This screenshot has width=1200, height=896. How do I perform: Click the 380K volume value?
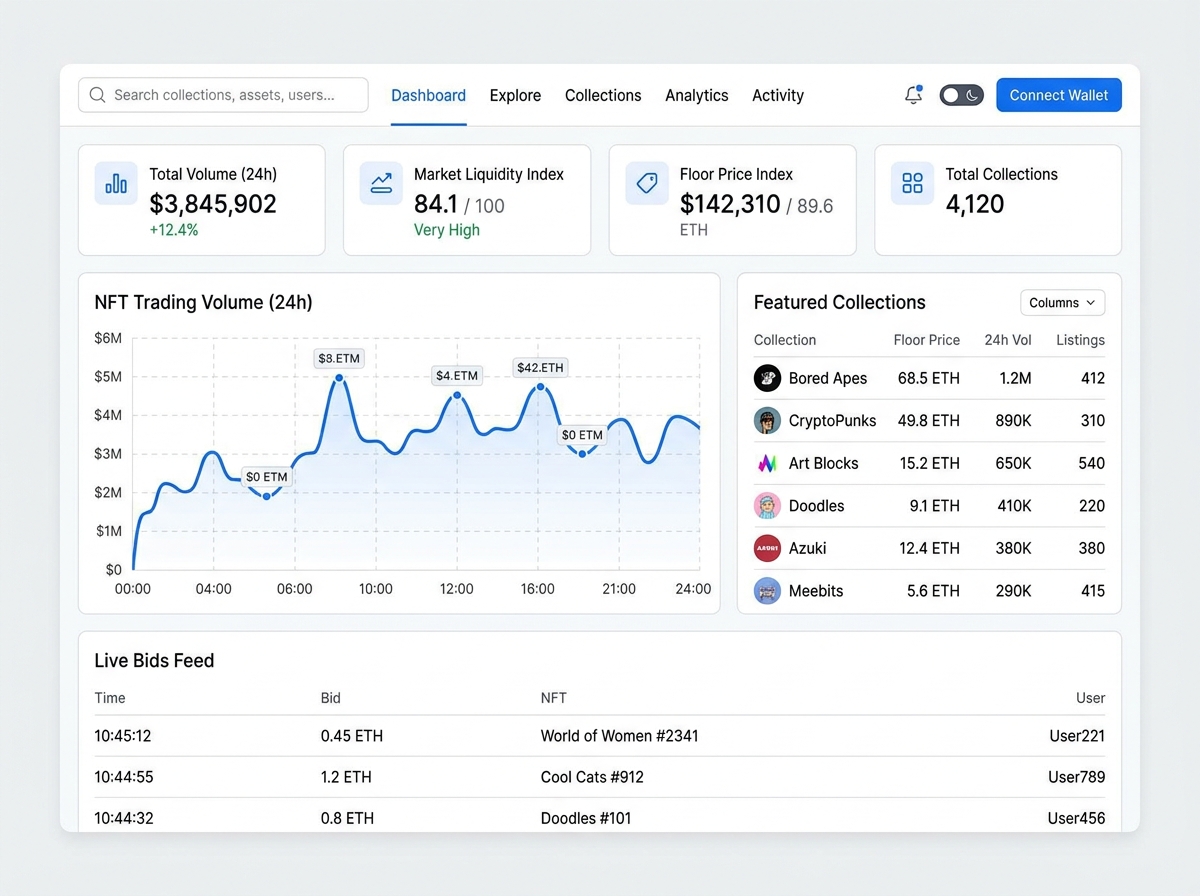point(1013,548)
